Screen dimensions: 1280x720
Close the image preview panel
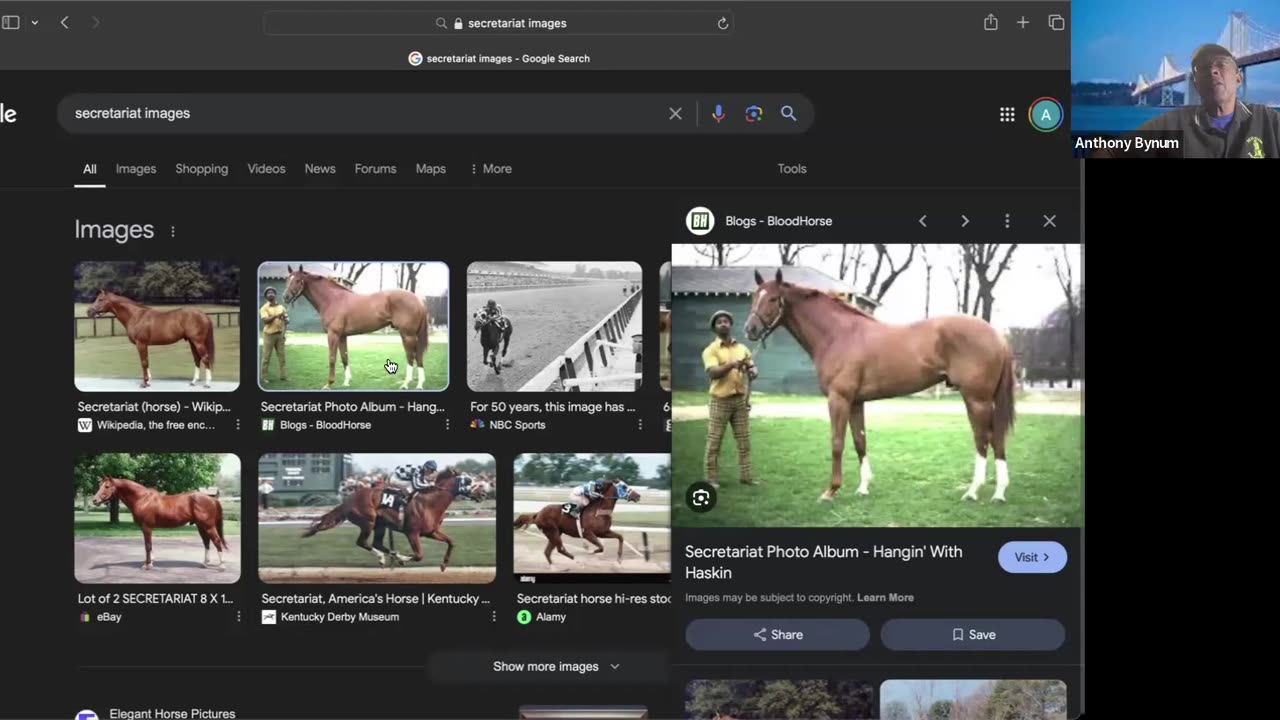1049,221
